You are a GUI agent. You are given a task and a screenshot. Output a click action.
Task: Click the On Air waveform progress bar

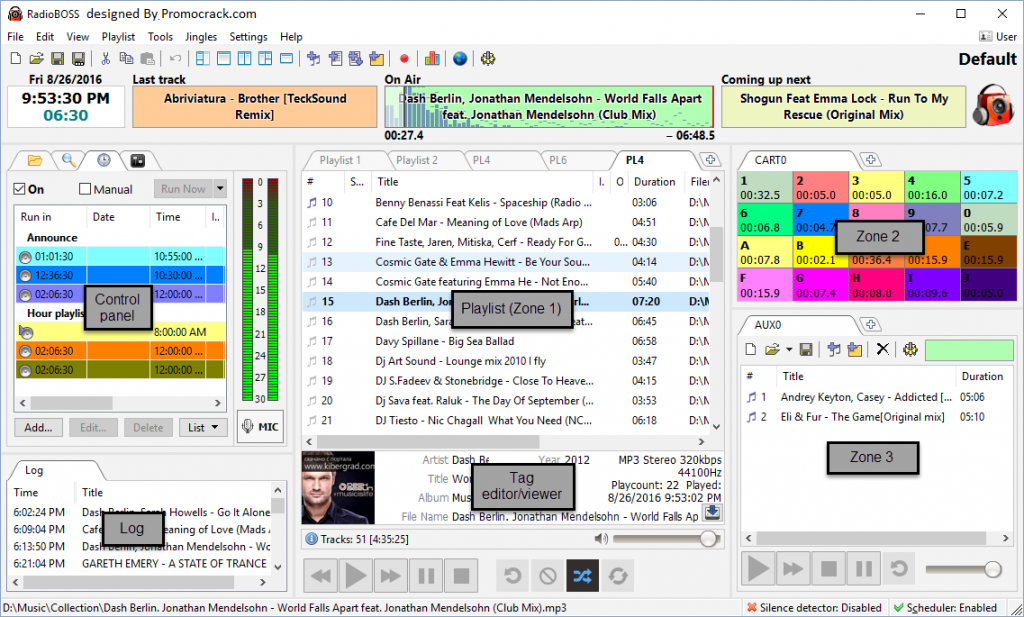(549, 106)
